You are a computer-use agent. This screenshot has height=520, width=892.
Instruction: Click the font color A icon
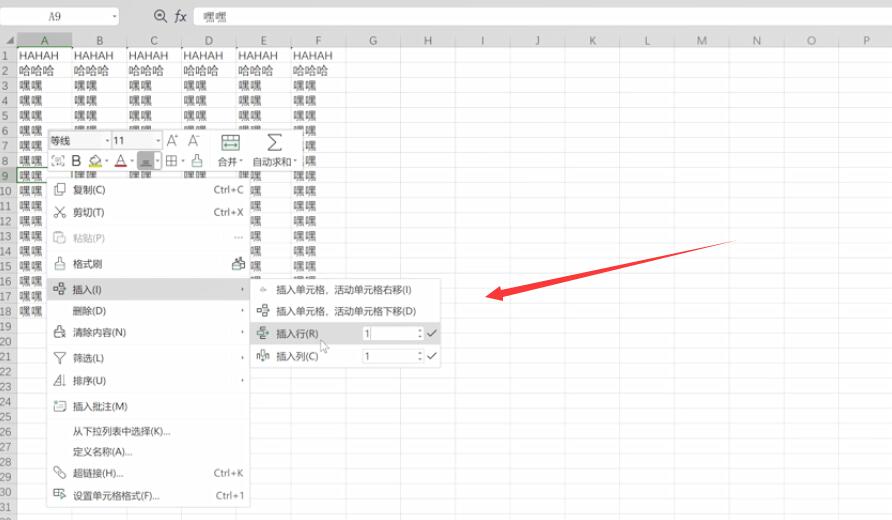pyautogui.click(x=121, y=161)
